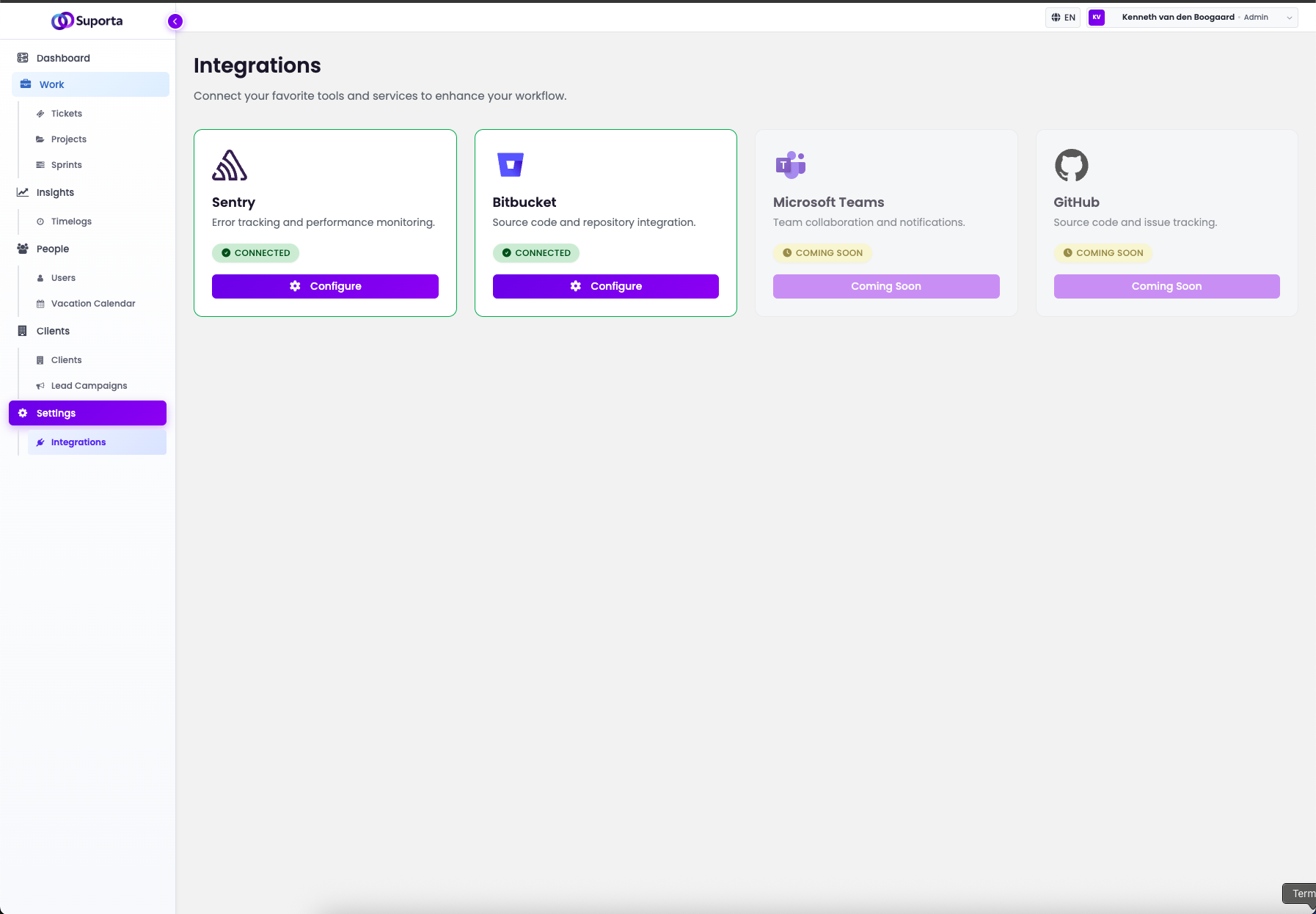Open the Dashboard page
The image size is (1316, 914).
[63, 58]
